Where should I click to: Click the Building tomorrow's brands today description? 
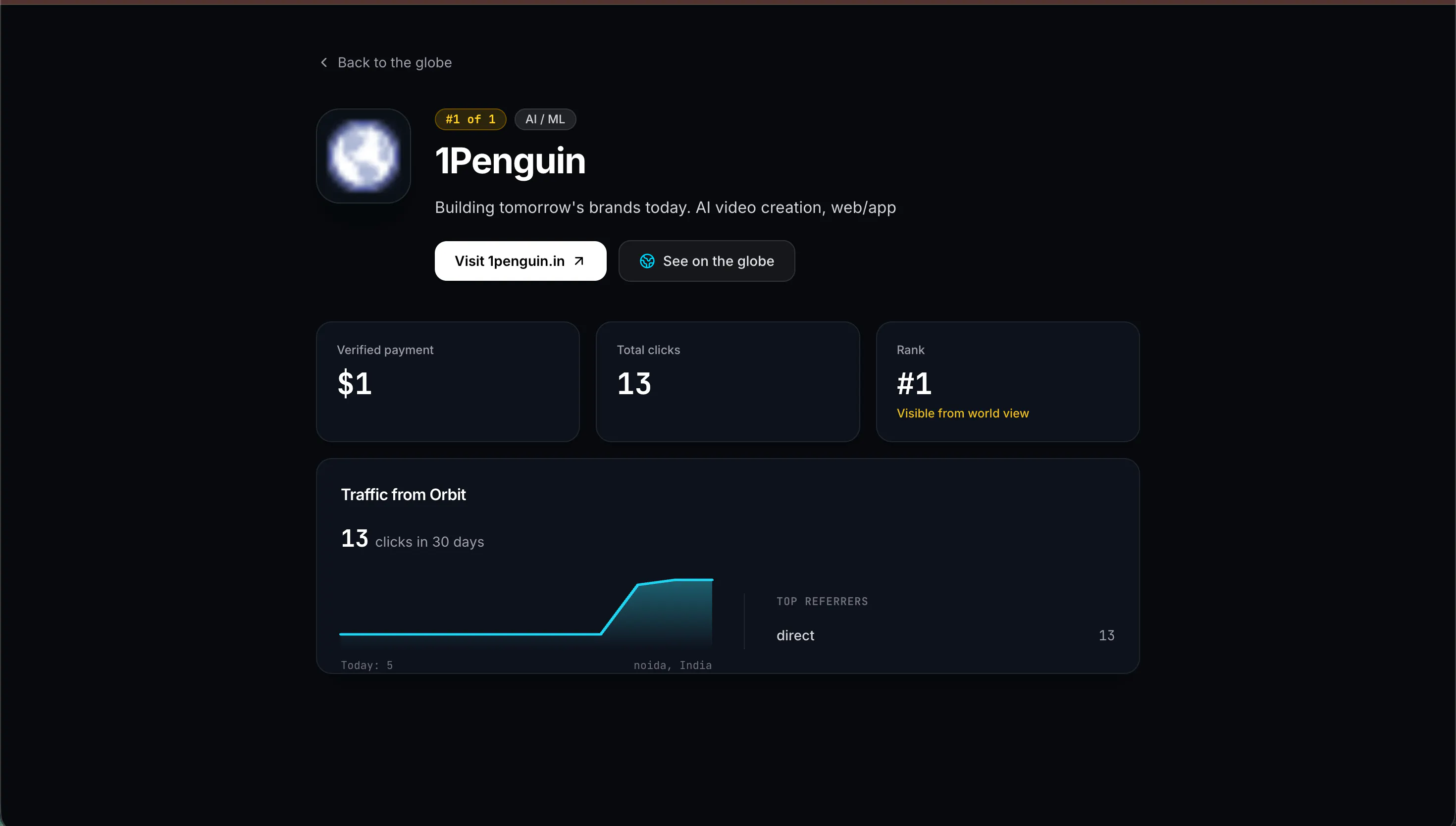click(665, 207)
